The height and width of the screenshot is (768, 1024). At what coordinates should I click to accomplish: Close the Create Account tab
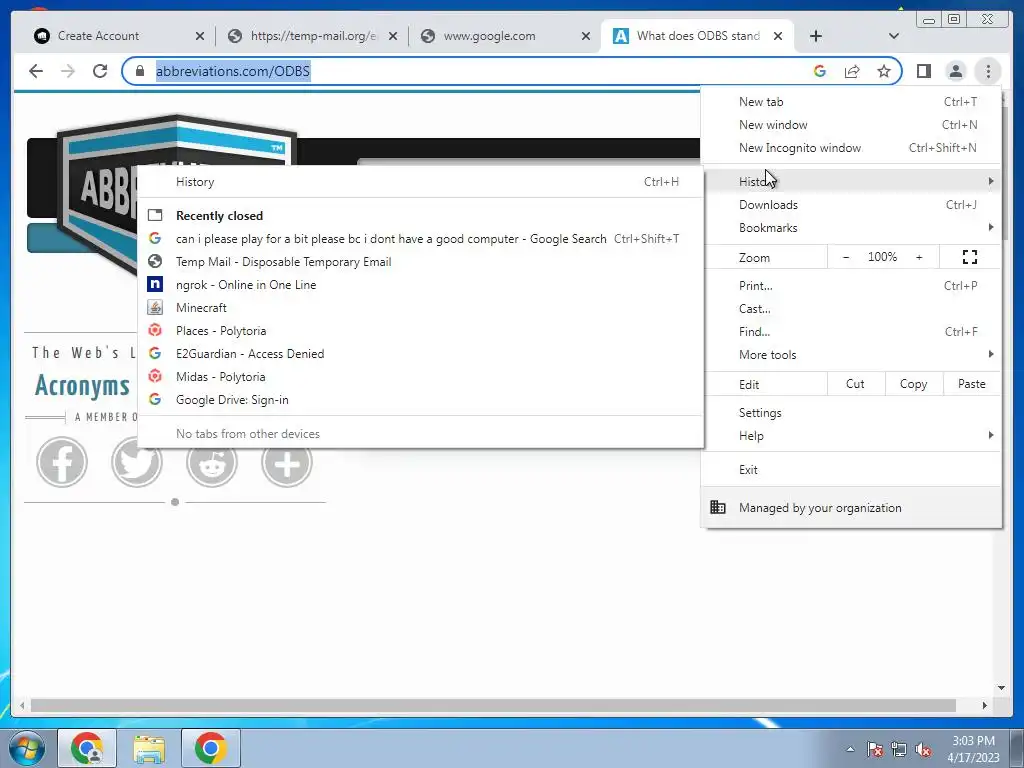[200, 37]
